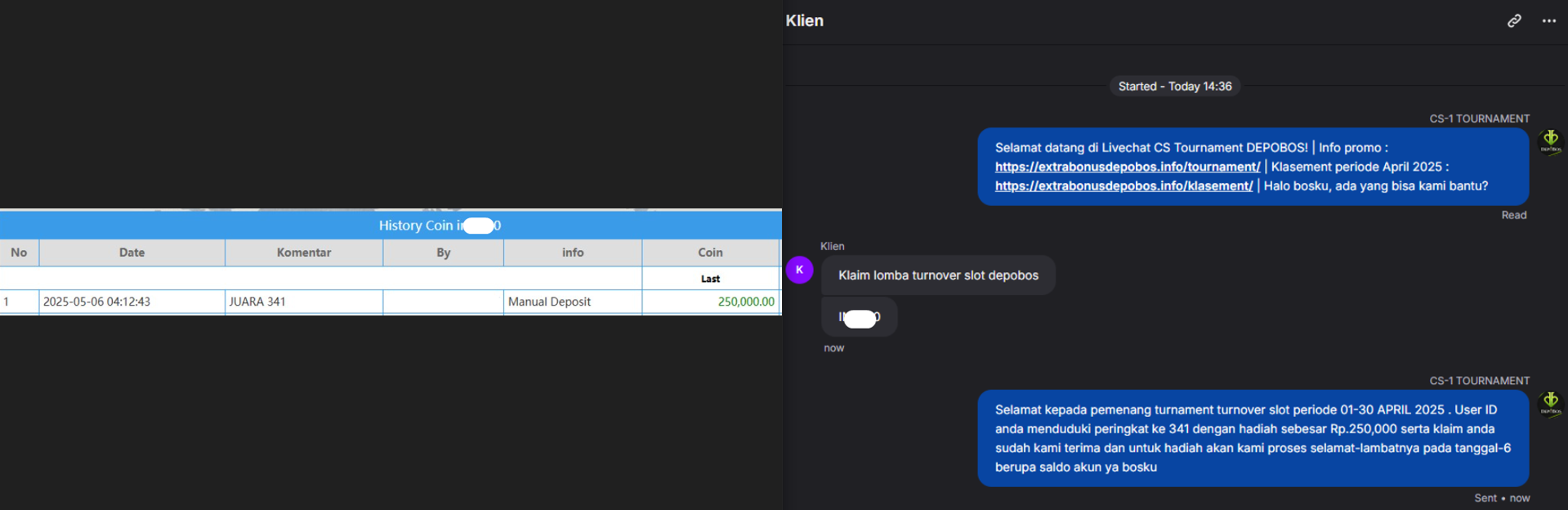Click CS-1 Tournament avatar beside winner message

tap(1551, 404)
